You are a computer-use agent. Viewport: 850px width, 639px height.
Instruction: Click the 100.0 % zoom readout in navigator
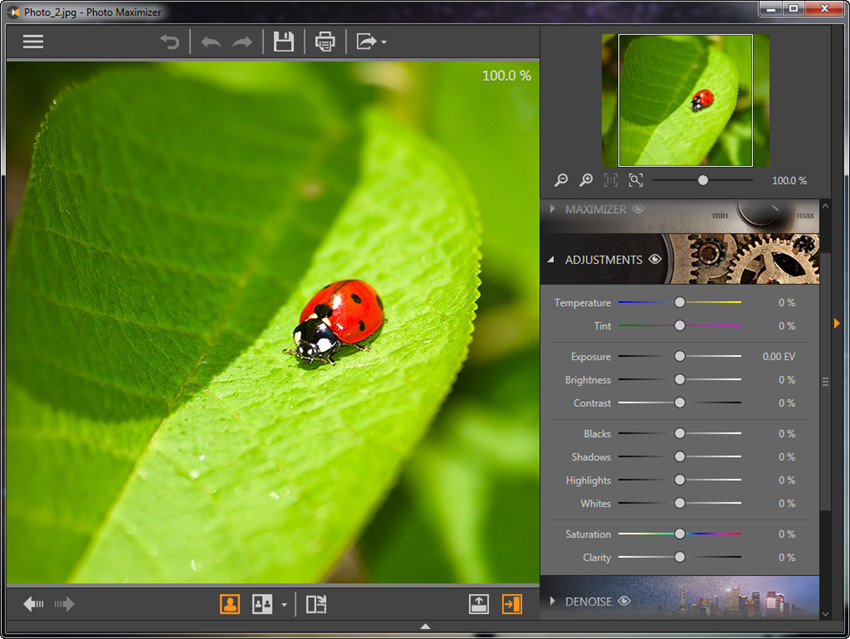[x=789, y=180]
